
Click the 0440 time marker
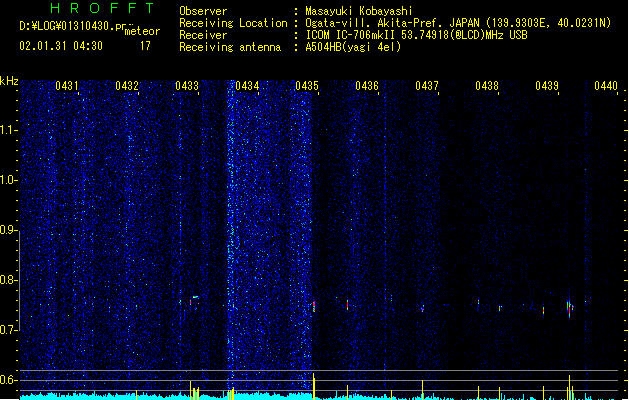pos(606,86)
